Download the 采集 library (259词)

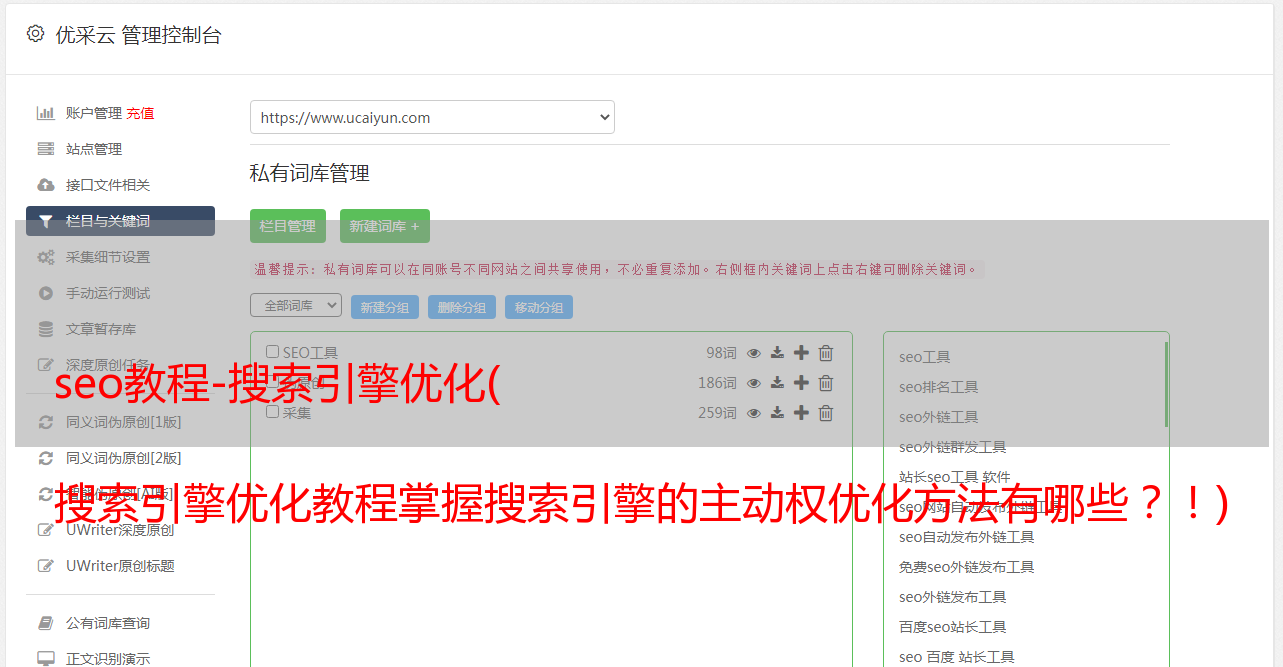pyautogui.click(x=777, y=413)
